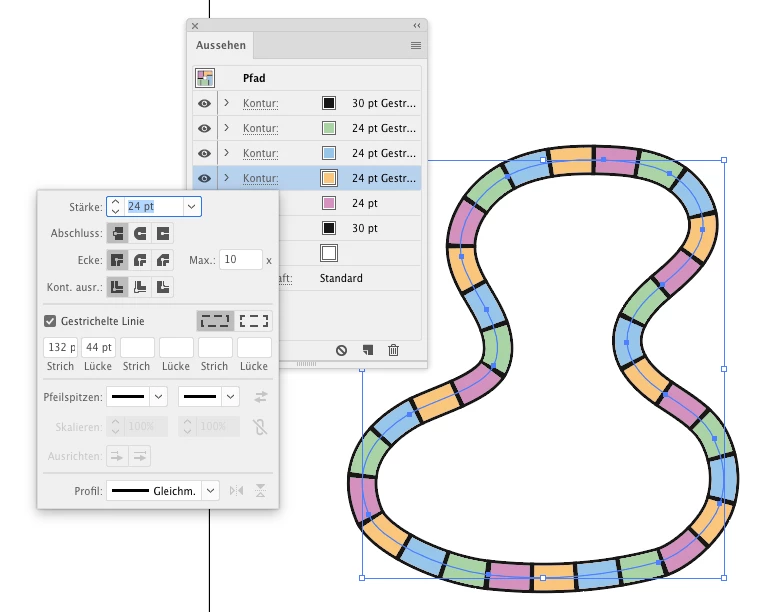Click the first Strich field 132 pt
Screen dimensions: 771x612
coord(60,347)
